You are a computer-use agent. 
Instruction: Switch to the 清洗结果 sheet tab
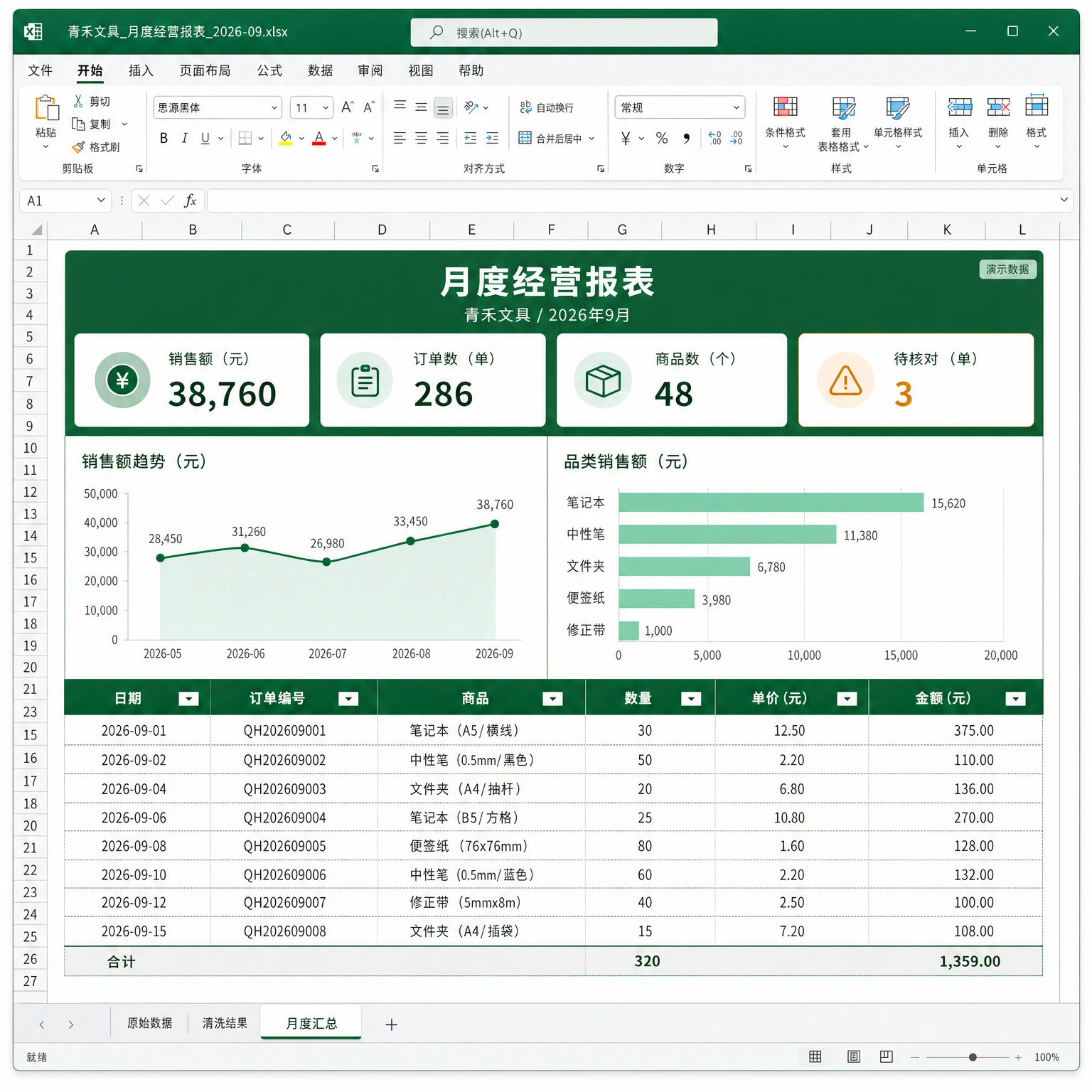(x=225, y=1023)
